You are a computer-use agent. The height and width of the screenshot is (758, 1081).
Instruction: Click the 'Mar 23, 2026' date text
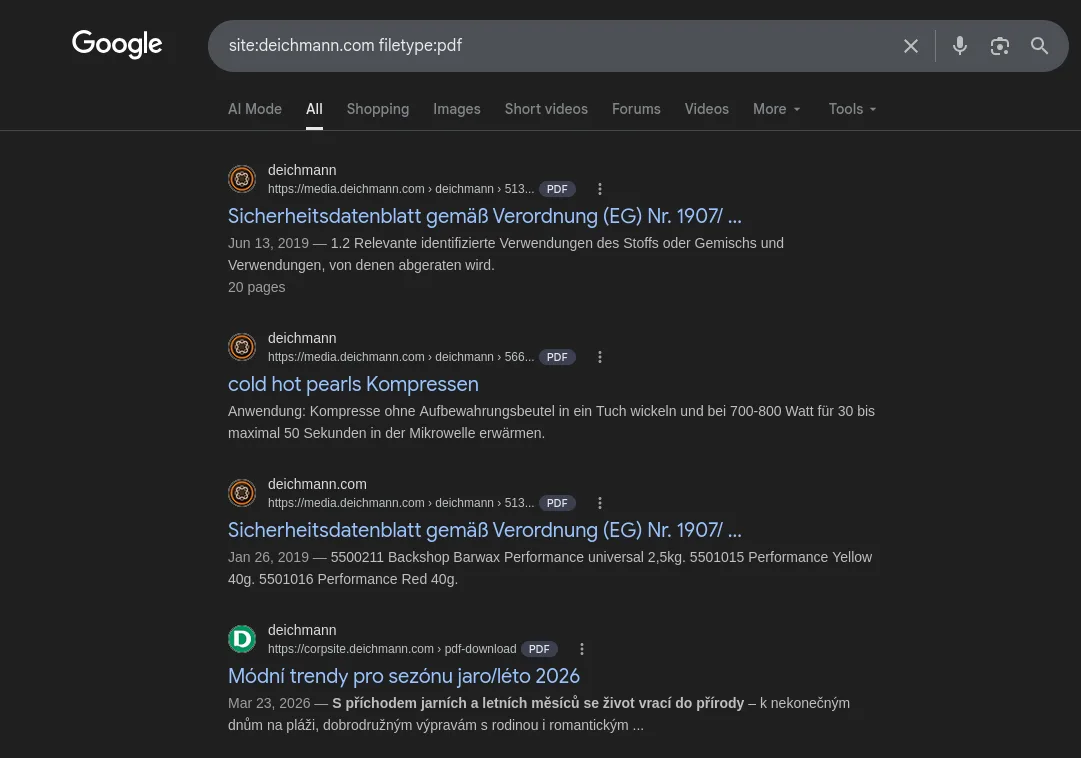(269, 704)
